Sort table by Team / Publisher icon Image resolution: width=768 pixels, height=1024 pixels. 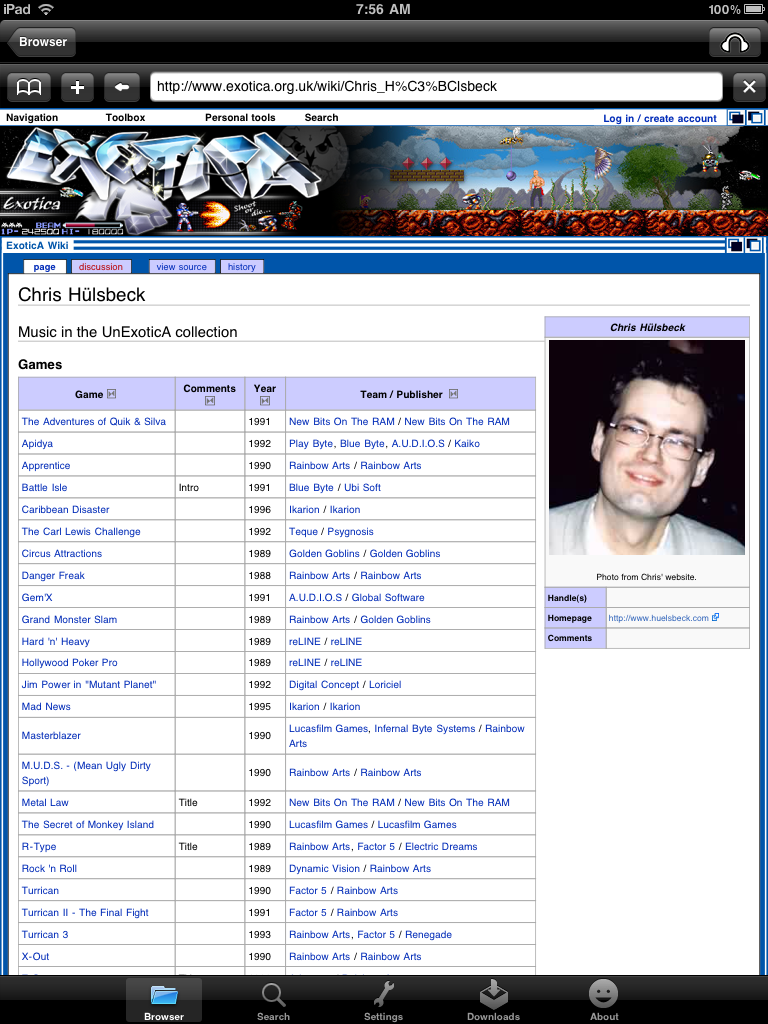point(453,394)
